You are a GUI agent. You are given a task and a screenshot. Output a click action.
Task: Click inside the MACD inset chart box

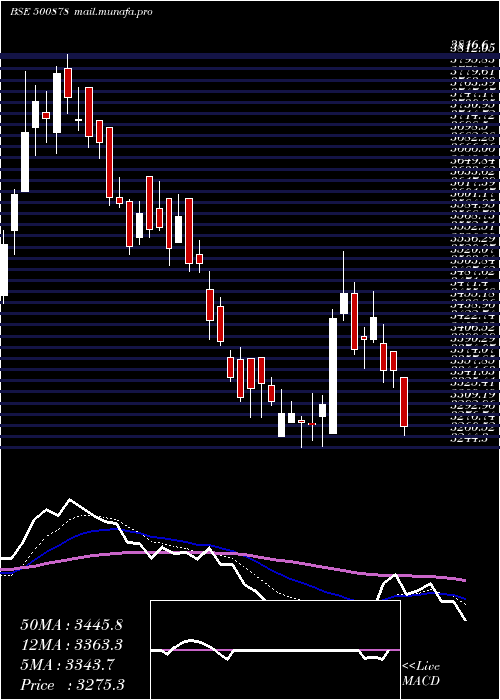(275, 650)
